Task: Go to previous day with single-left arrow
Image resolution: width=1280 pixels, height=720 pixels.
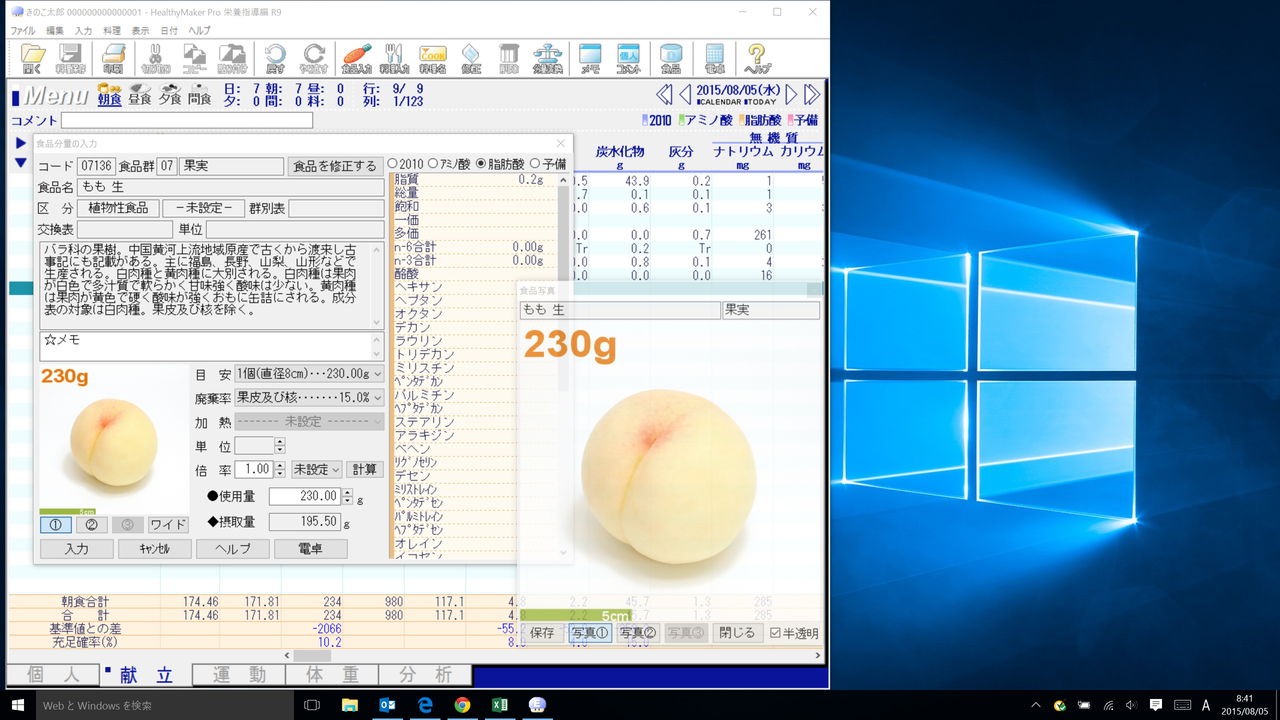Action: 685,95
